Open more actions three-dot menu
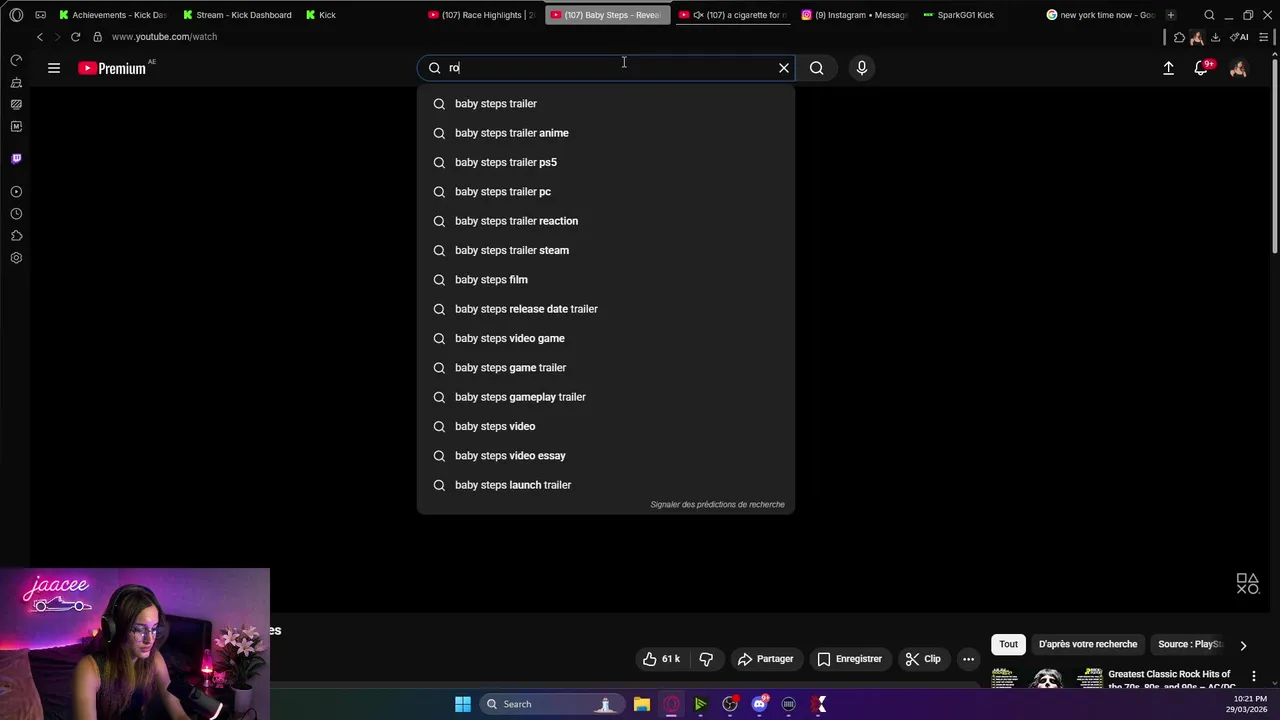1280x720 pixels. coord(968,659)
